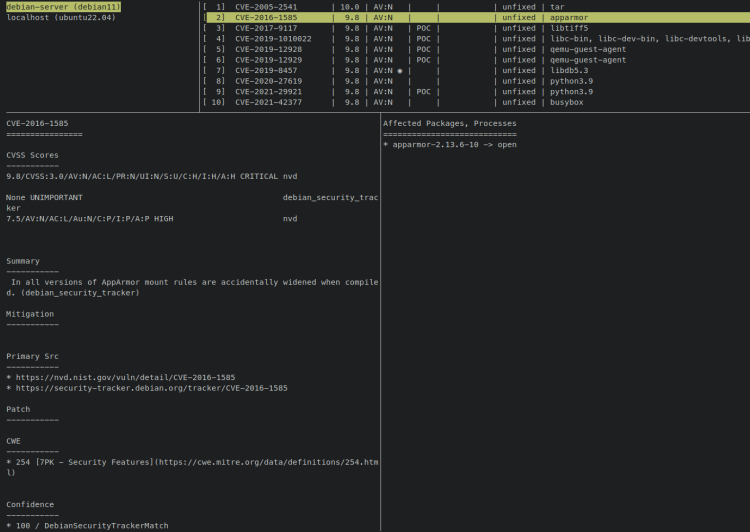Select the CVE-2017-9117 row
This screenshot has width=750, height=532.
coord(476,28)
